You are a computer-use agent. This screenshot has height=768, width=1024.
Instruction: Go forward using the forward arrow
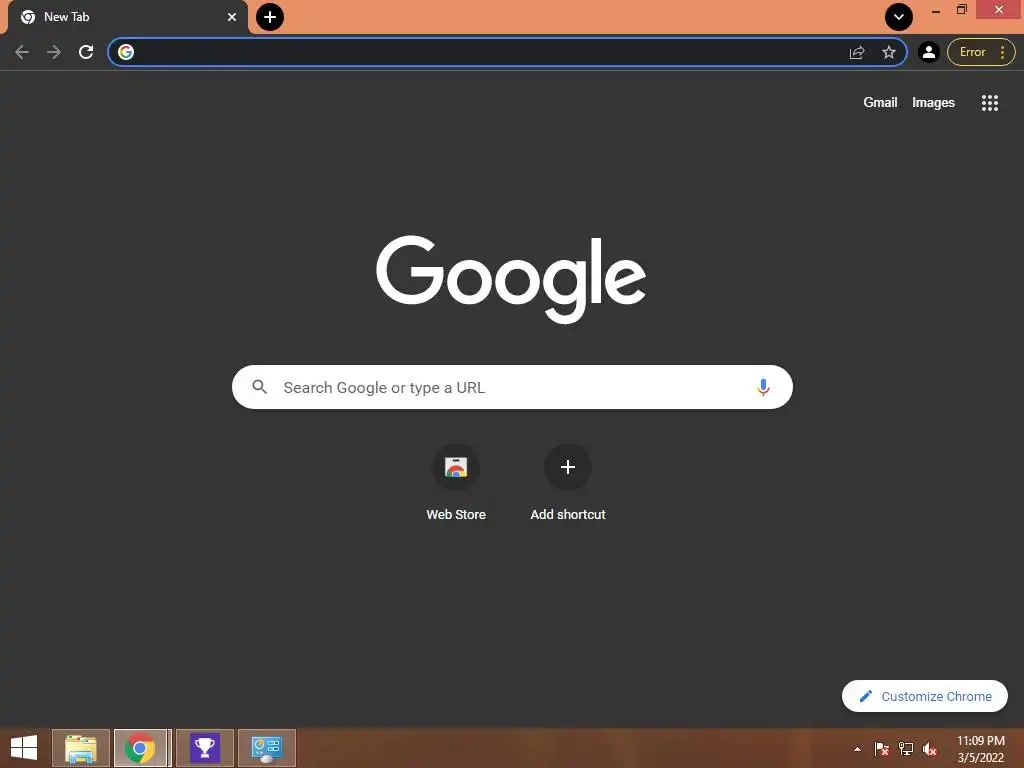(x=54, y=52)
